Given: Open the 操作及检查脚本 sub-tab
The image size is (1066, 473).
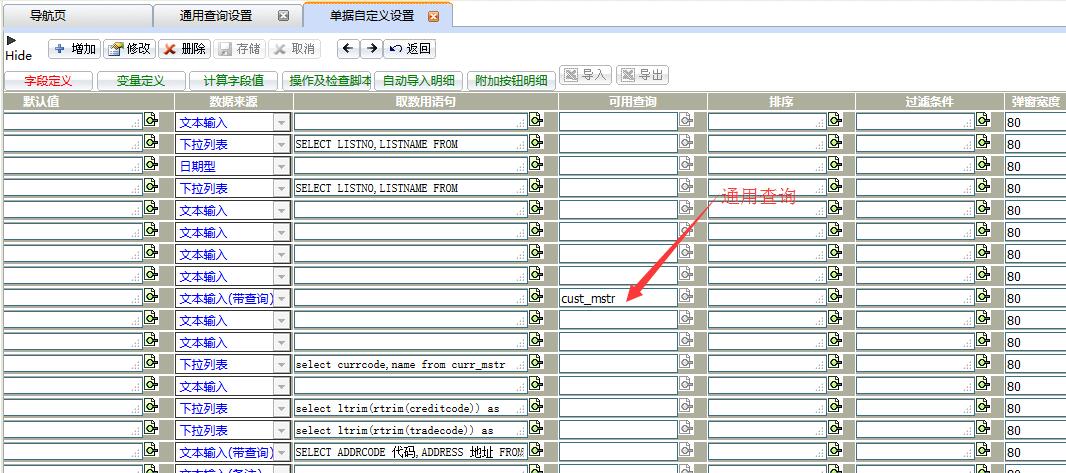Looking at the screenshot, I should click(x=327, y=81).
